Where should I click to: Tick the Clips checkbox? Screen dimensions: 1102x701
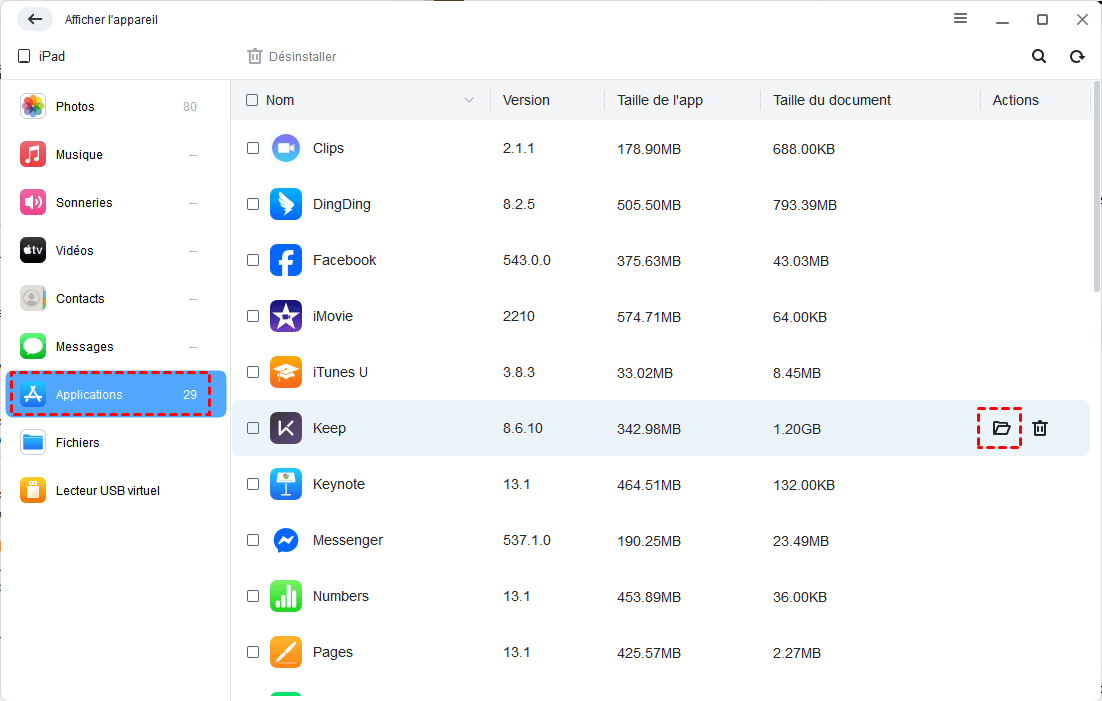point(253,148)
